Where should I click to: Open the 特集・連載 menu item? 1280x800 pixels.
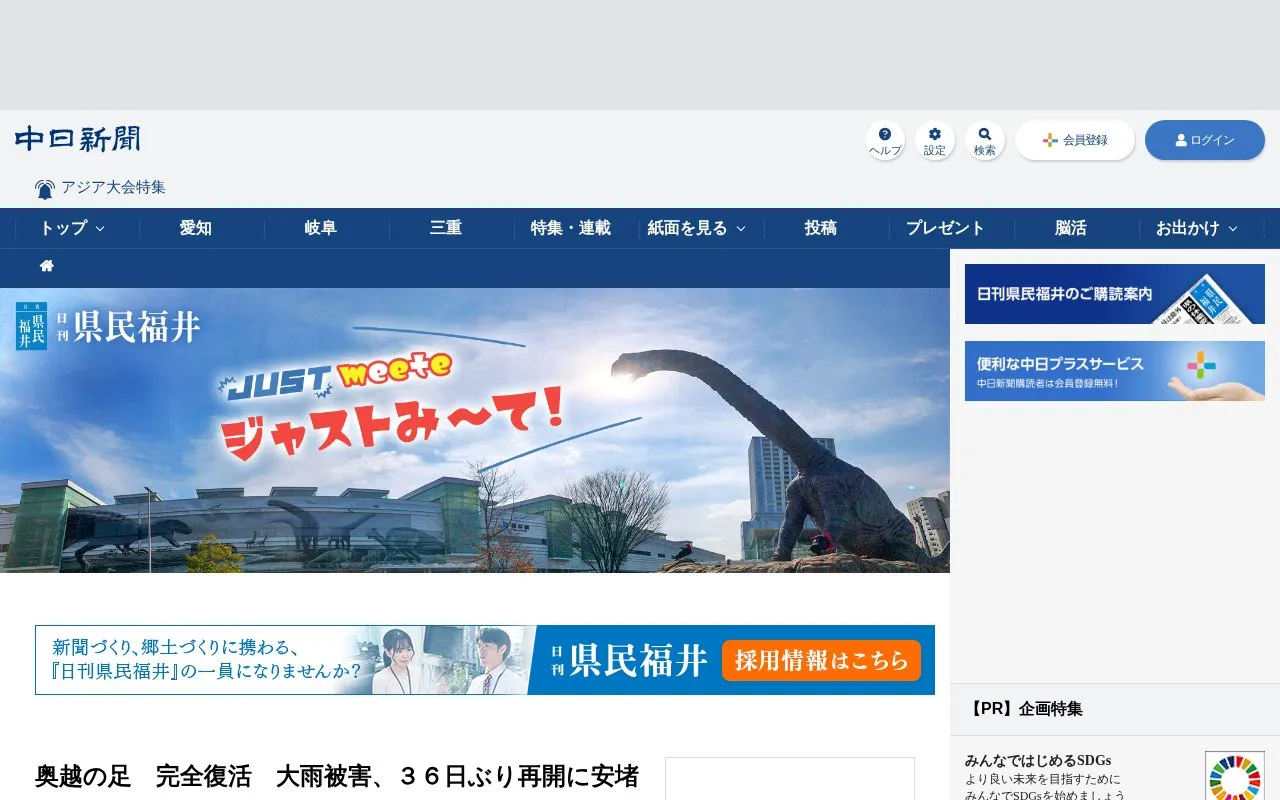[571, 228]
